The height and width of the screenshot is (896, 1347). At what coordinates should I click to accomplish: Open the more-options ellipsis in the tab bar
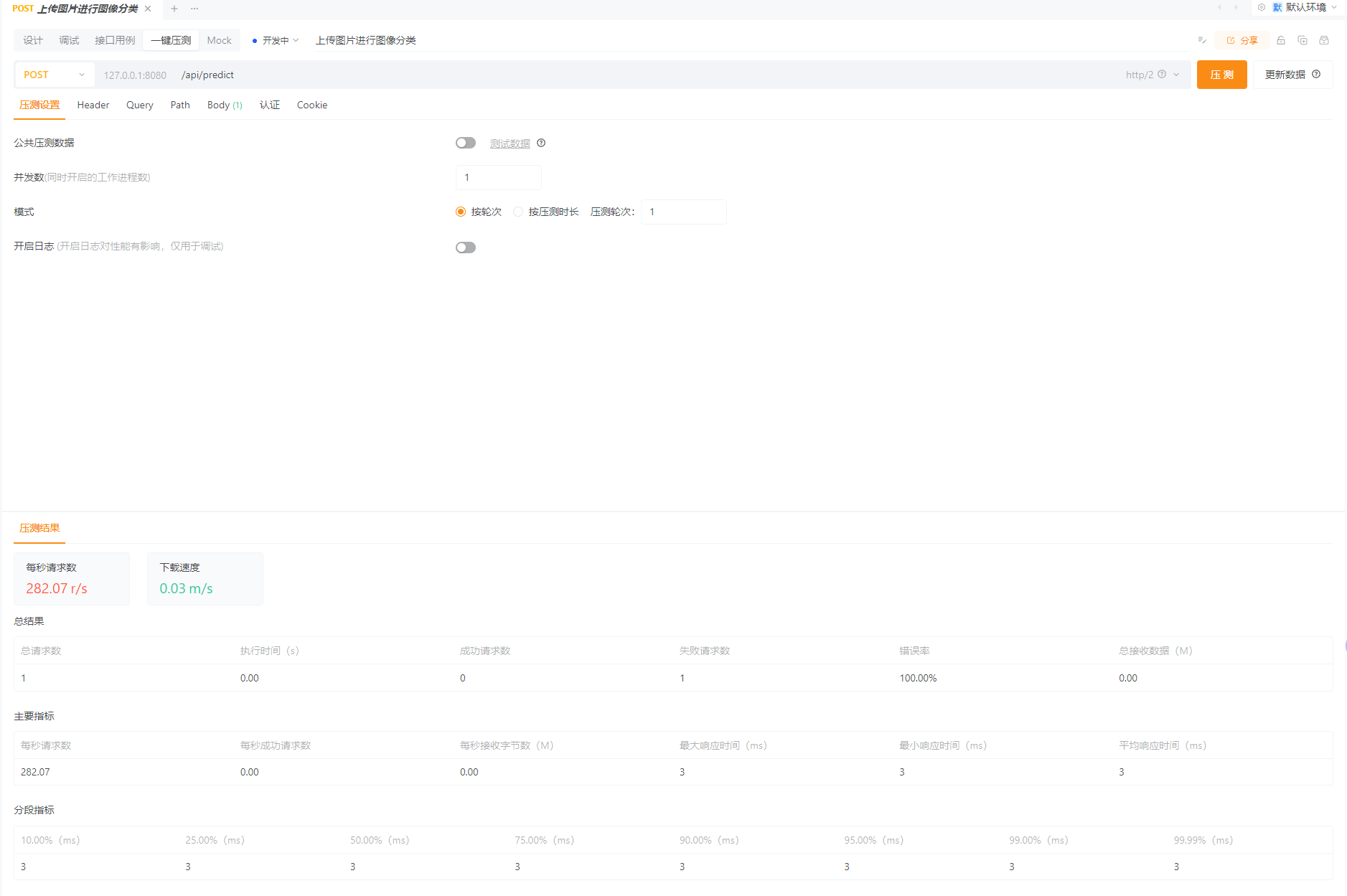click(194, 9)
